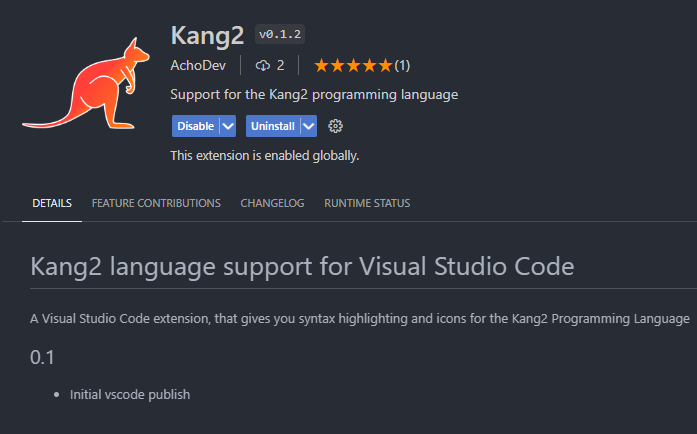Click the 'Kang2 language support for Visual Studio Code' heading
The width and height of the screenshot is (697, 434).
tap(302, 267)
